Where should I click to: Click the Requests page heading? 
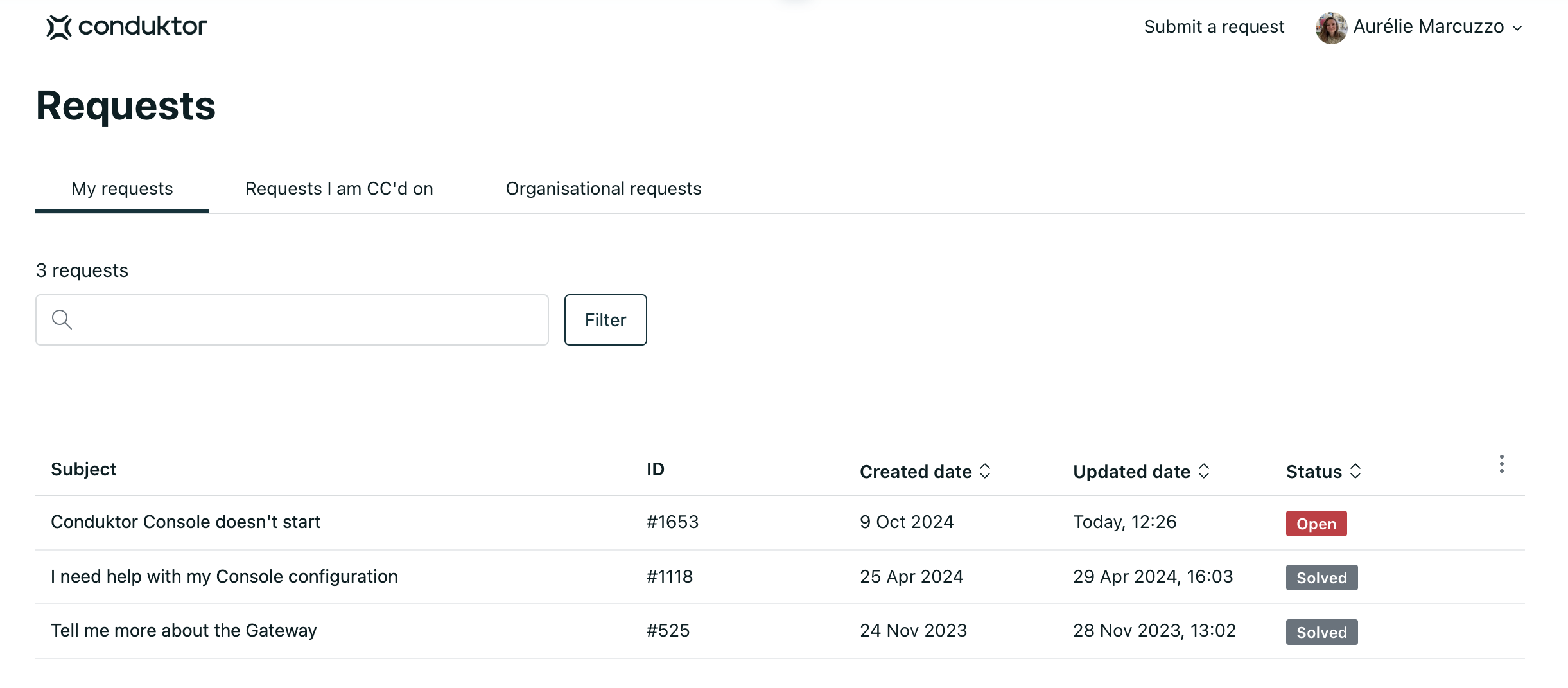pyautogui.click(x=126, y=106)
